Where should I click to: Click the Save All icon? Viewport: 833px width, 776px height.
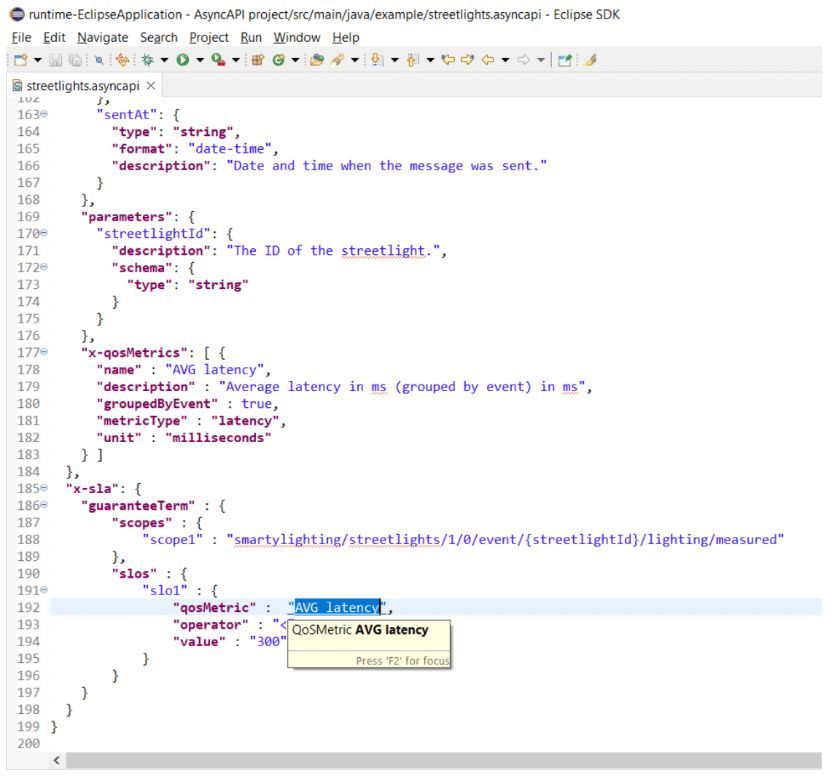75,60
